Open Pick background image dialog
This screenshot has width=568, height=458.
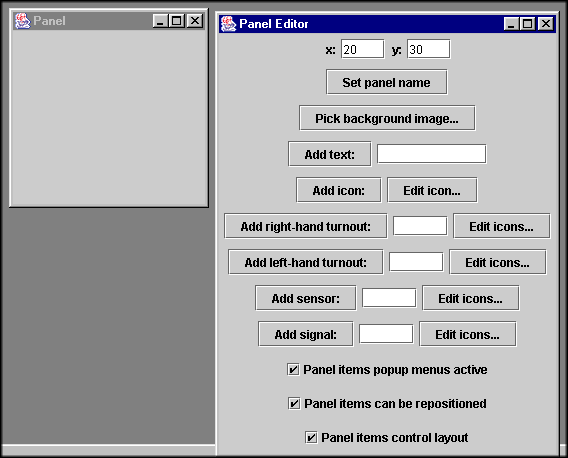387,118
